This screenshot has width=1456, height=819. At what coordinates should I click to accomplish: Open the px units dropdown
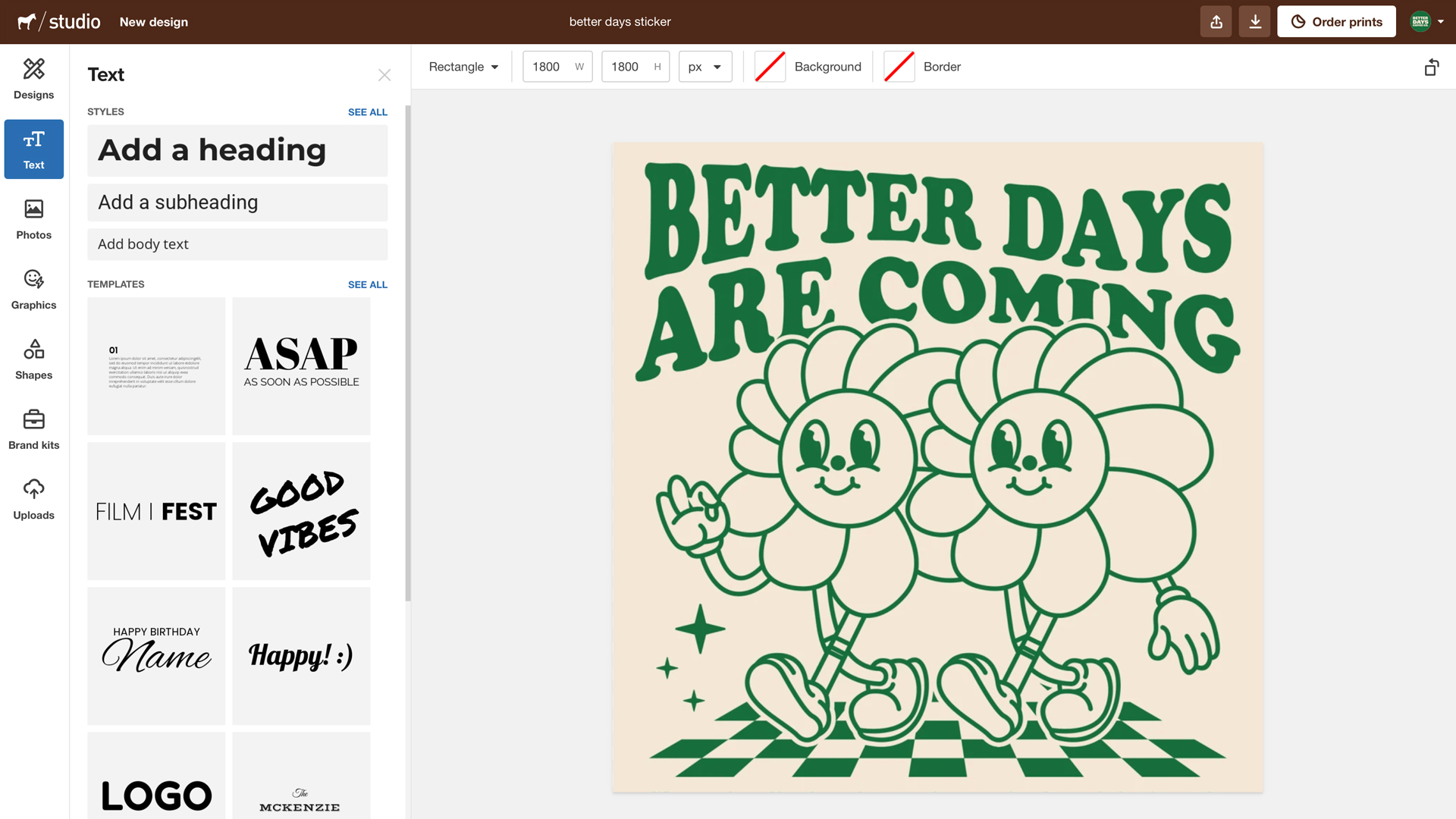point(704,67)
